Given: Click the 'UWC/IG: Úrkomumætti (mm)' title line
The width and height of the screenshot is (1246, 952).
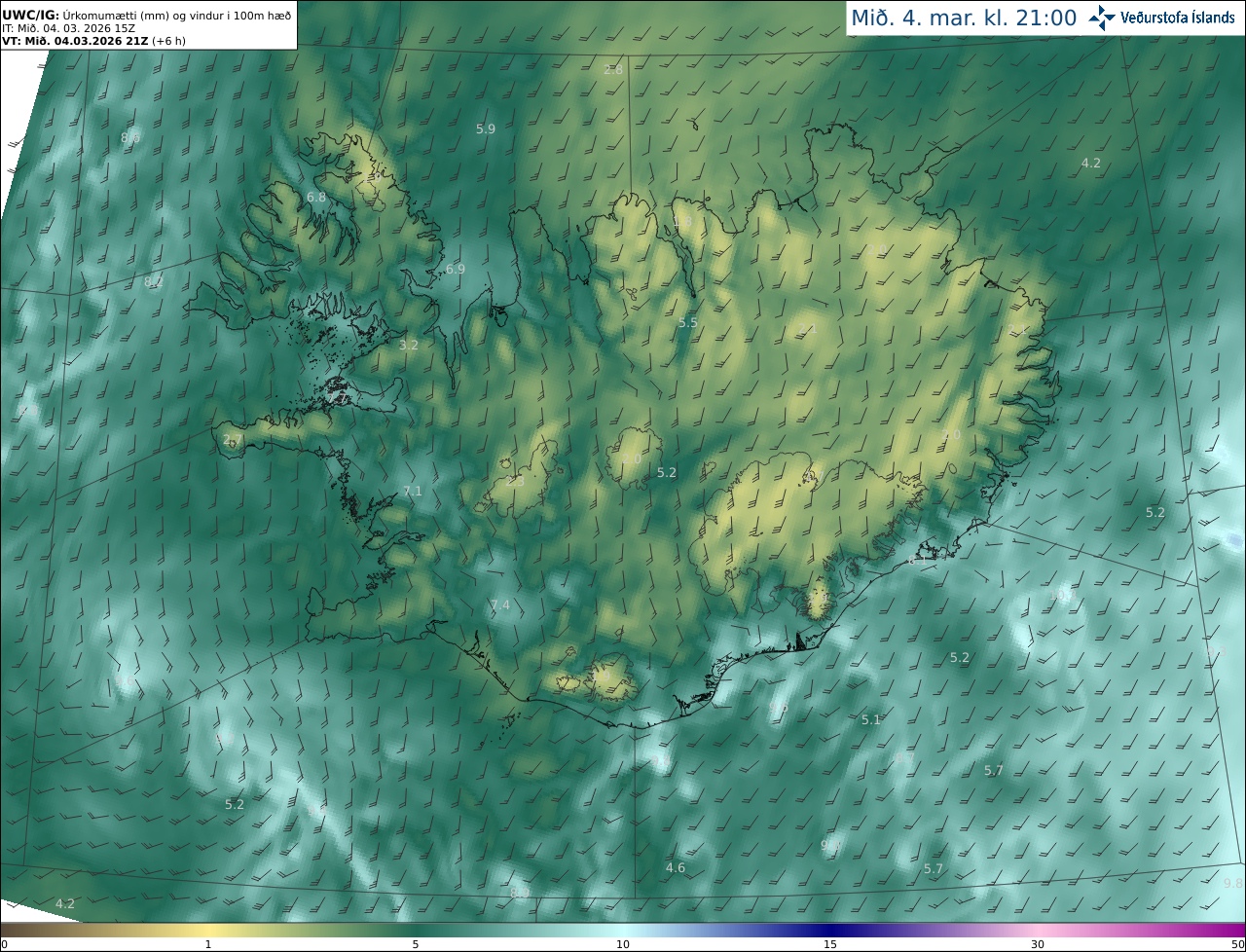Looking at the screenshot, I should coord(147,15).
